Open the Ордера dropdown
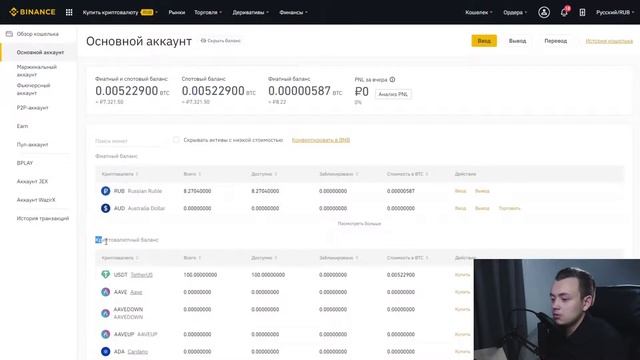Screen dimensions: 640x360 coord(515,12)
